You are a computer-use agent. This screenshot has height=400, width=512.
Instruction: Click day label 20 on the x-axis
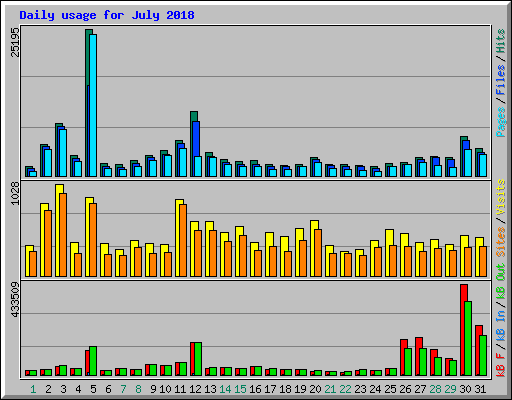315,389
